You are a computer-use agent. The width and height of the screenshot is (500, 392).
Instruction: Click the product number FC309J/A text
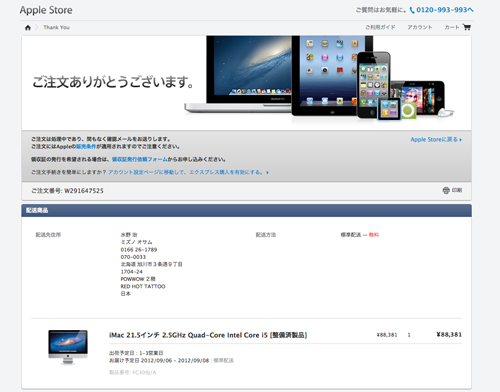(x=132, y=372)
